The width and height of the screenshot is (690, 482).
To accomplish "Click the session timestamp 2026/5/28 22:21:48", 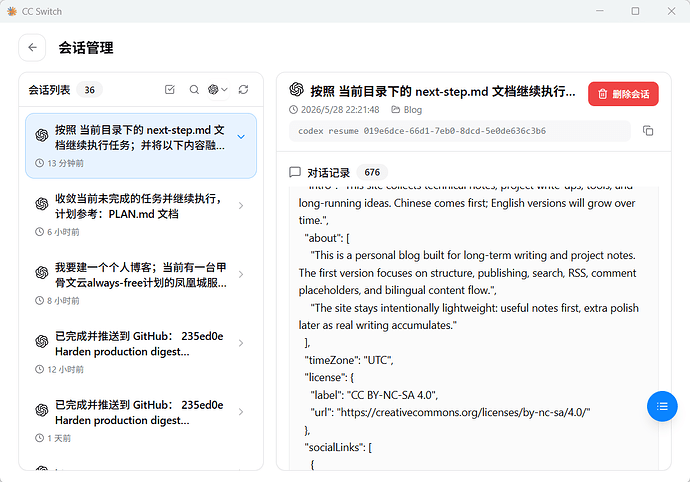I will [334, 110].
